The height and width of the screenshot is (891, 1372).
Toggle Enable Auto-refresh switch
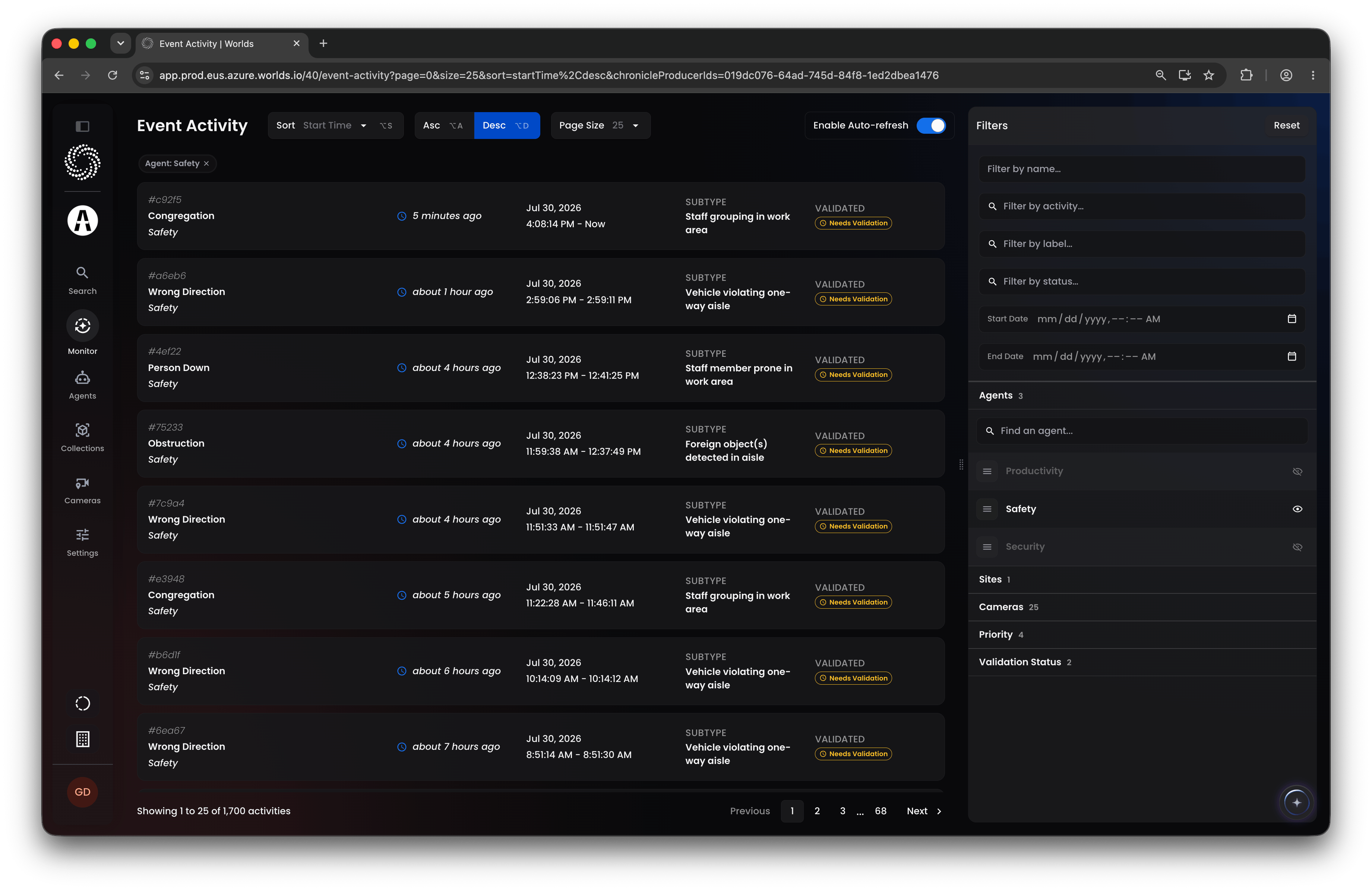click(931, 126)
